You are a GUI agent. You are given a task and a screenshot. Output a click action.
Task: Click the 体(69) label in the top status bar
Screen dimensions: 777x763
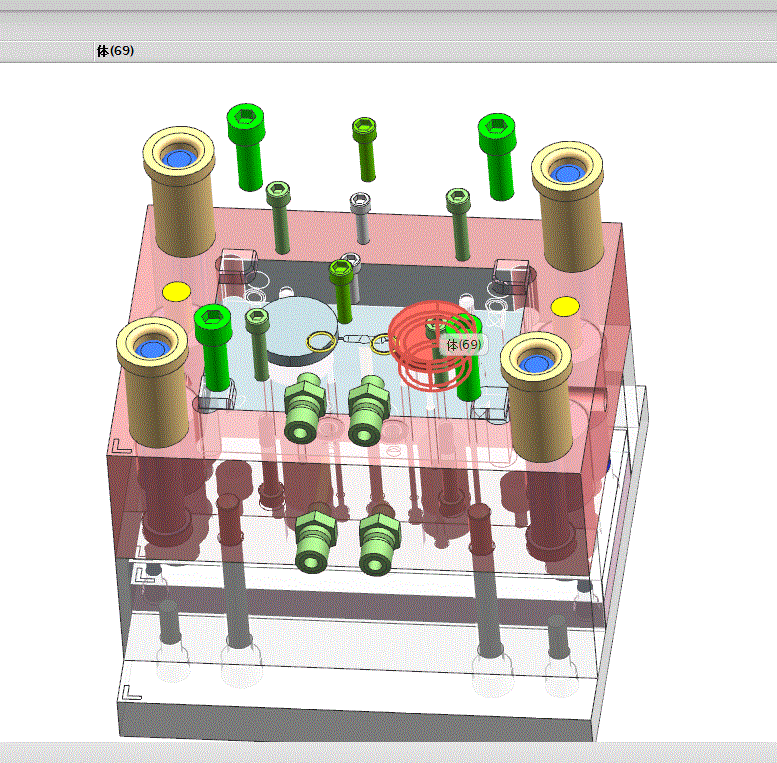coord(115,51)
